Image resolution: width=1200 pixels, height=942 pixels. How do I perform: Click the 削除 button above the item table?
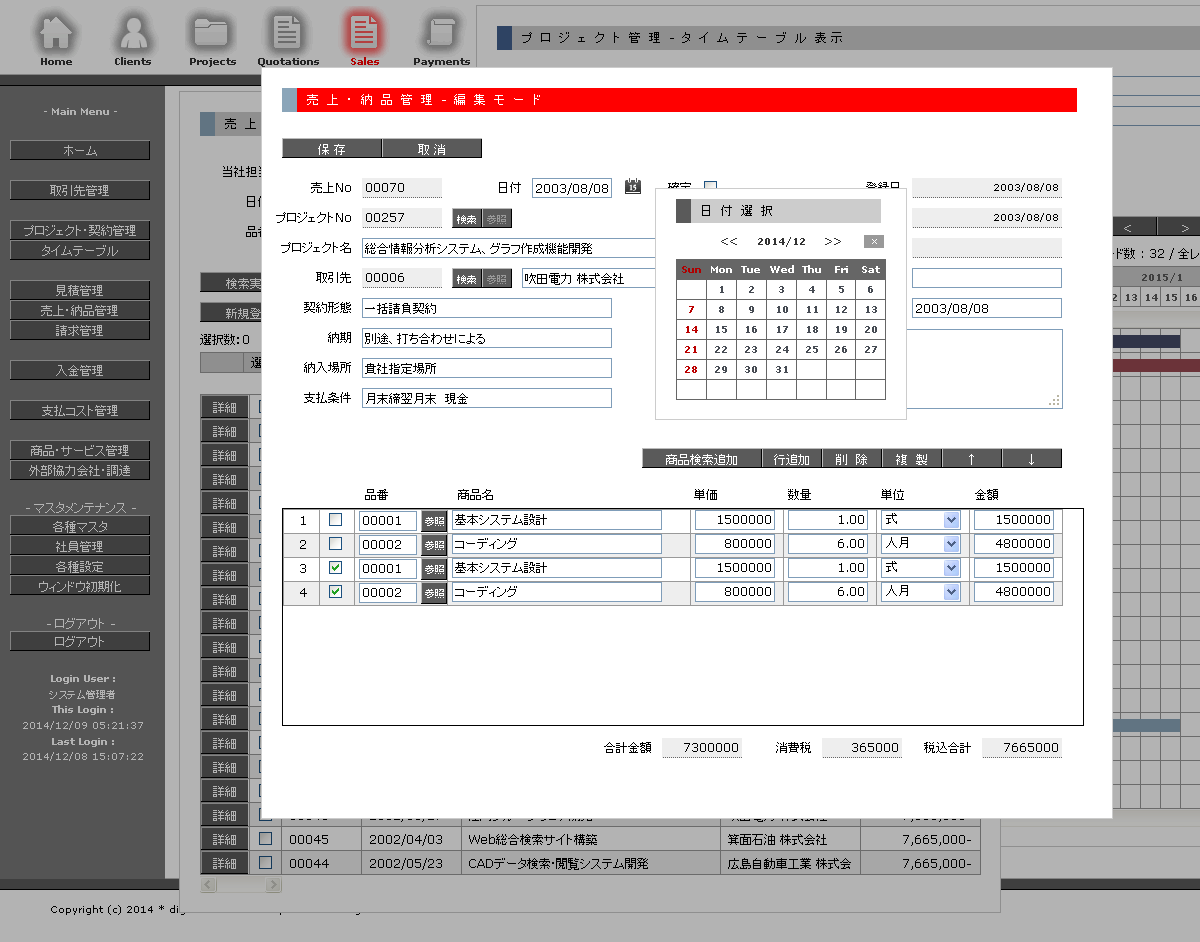coord(852,459)
